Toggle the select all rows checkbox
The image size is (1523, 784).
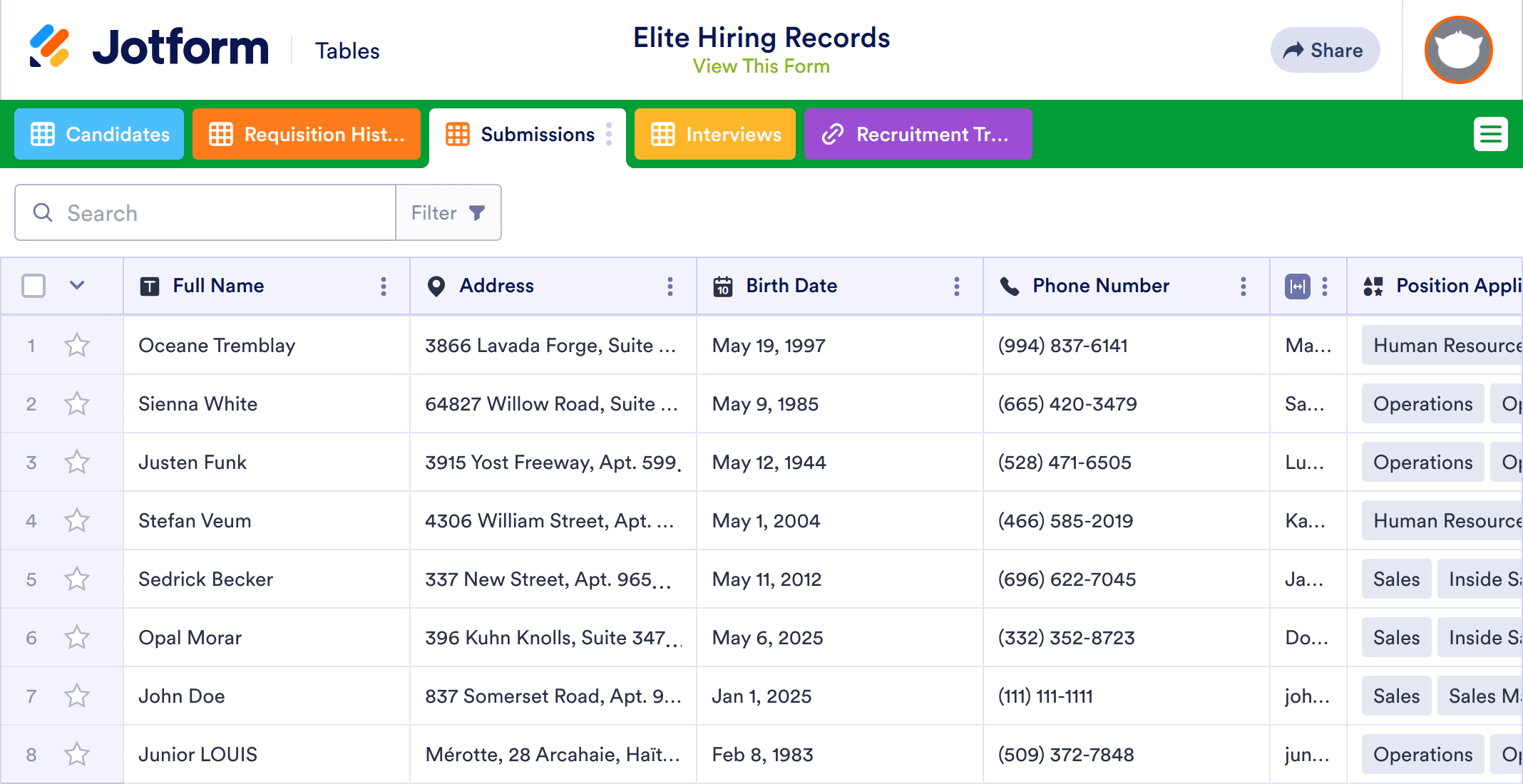pos(34,286)
